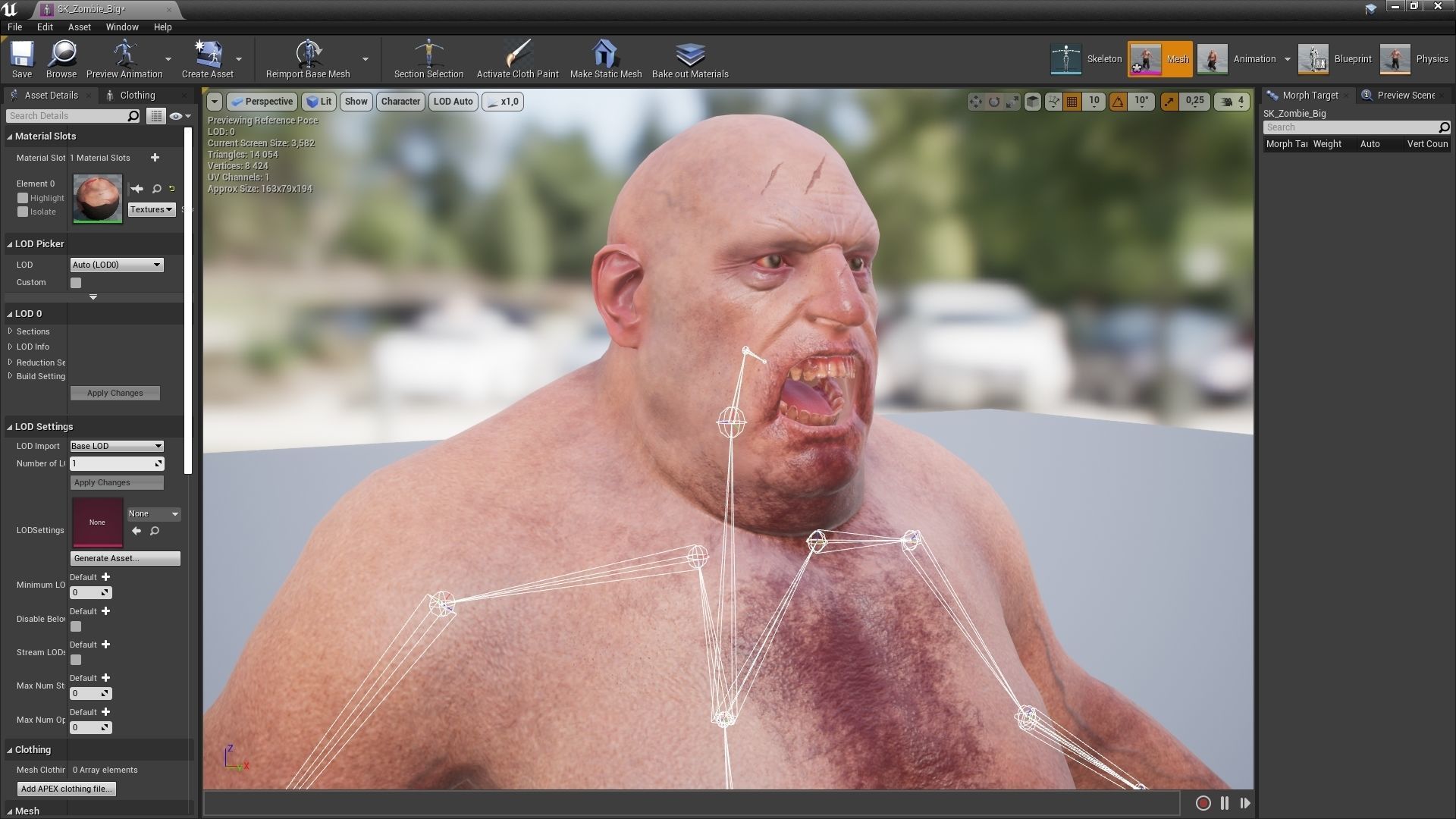The width and height of the screenshot is (1456, 819).
Task: Select translate transform mode in viewport
Action: coord(975,102)
